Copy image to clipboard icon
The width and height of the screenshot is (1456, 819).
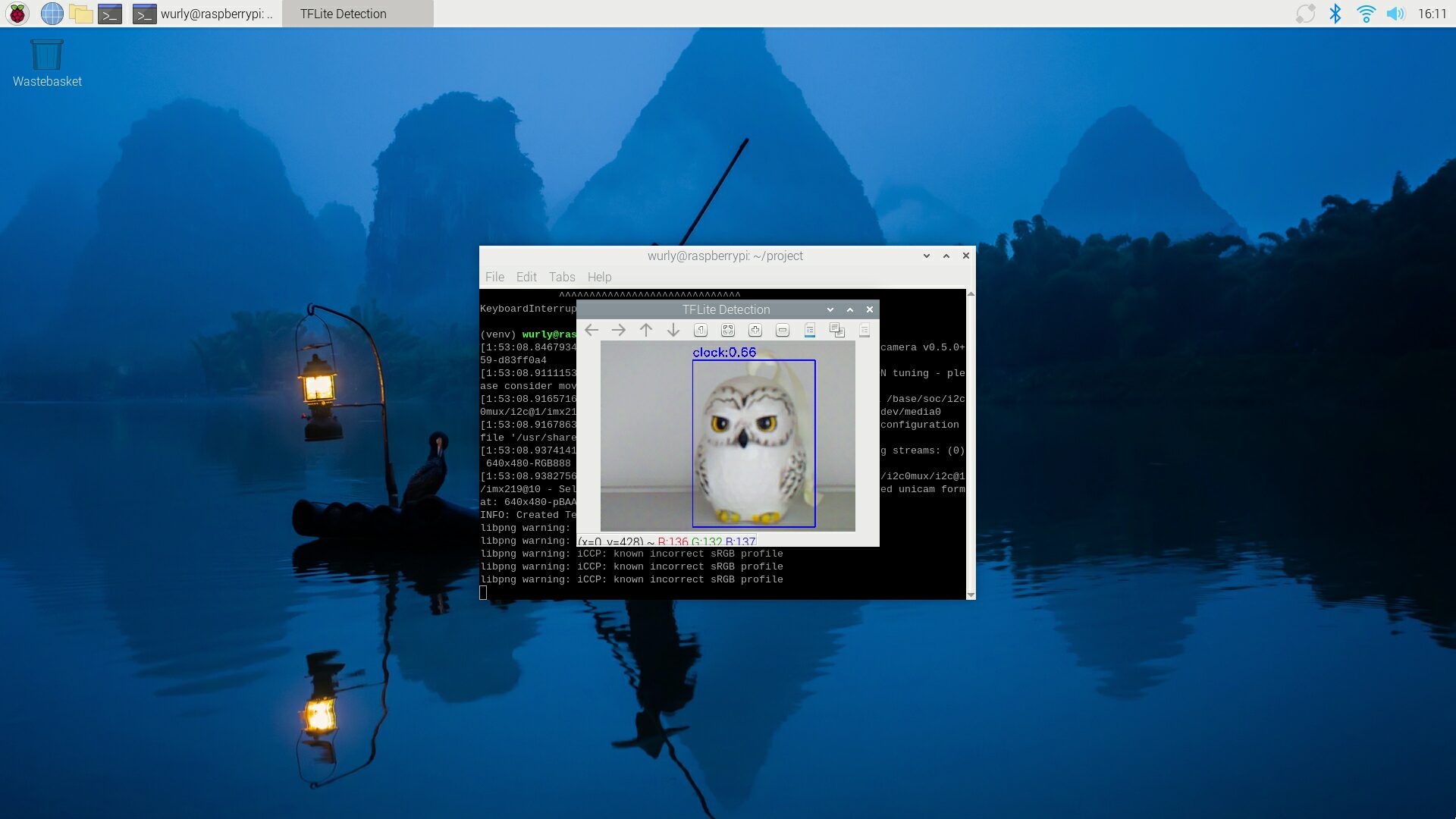837,330
